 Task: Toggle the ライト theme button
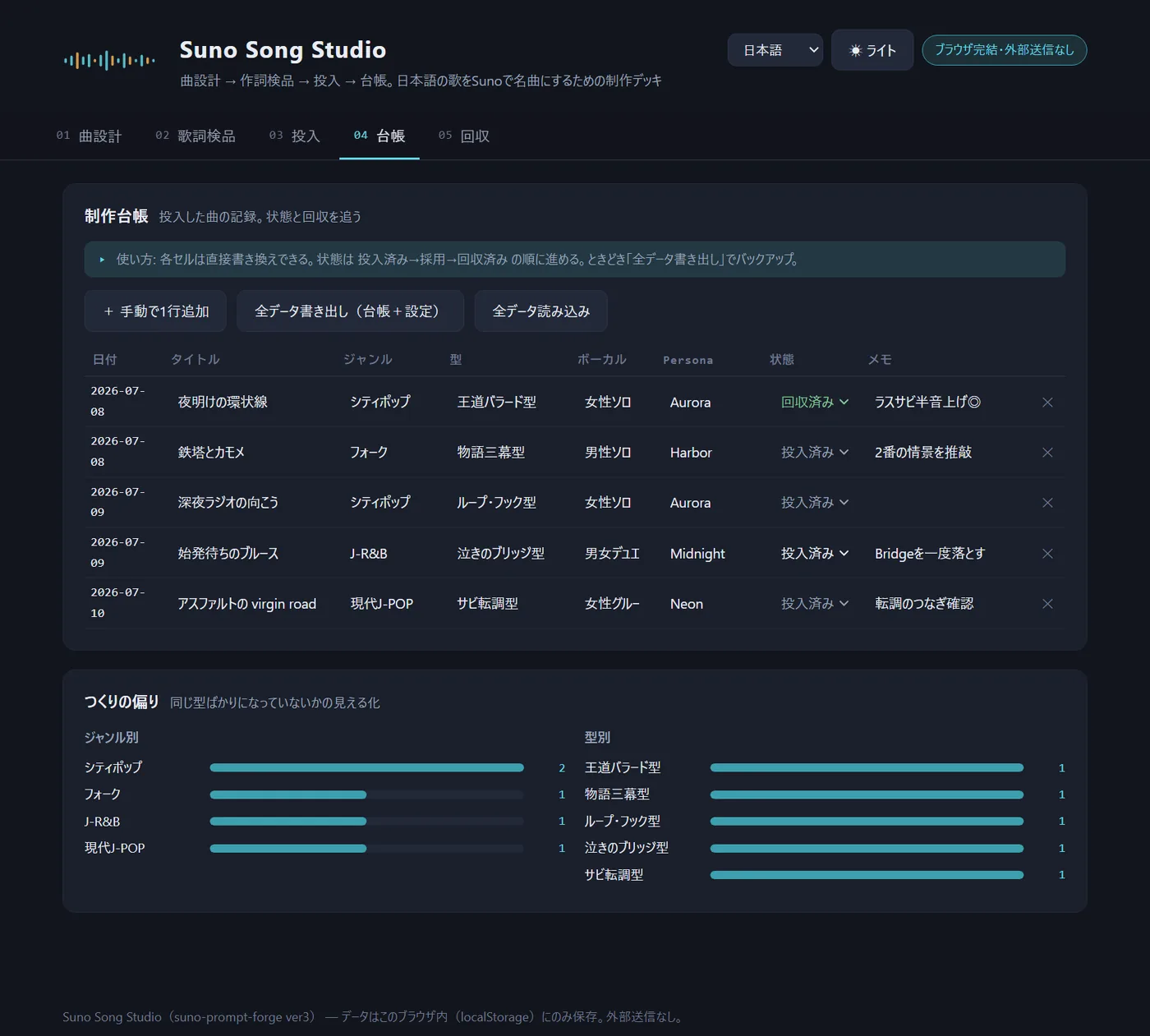click(x=872, y=50)
